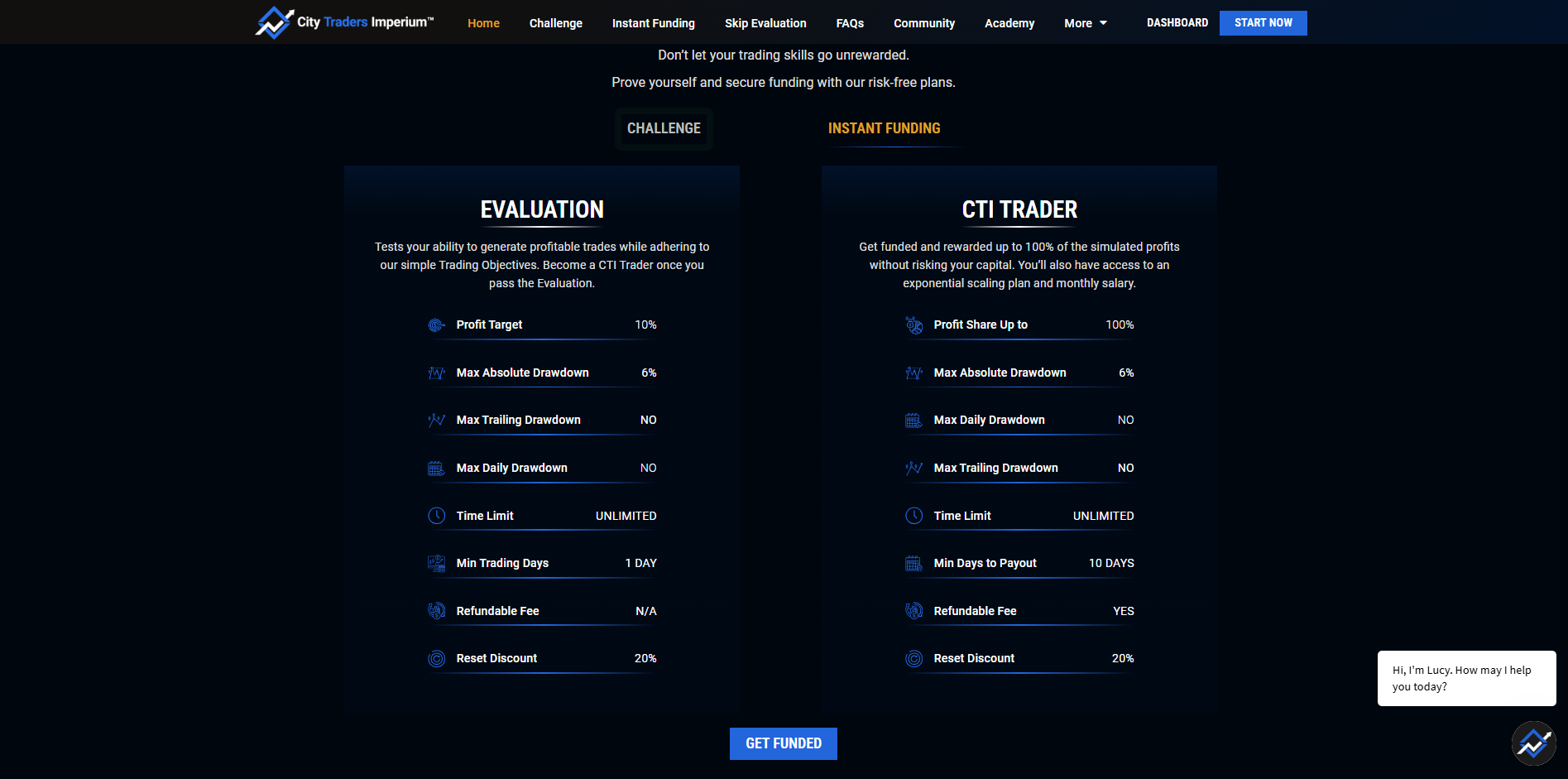This screenshot has width=1568, height=779.
Task: Click the Reset Discount icon in Evaluation
Action: [436, 659]
